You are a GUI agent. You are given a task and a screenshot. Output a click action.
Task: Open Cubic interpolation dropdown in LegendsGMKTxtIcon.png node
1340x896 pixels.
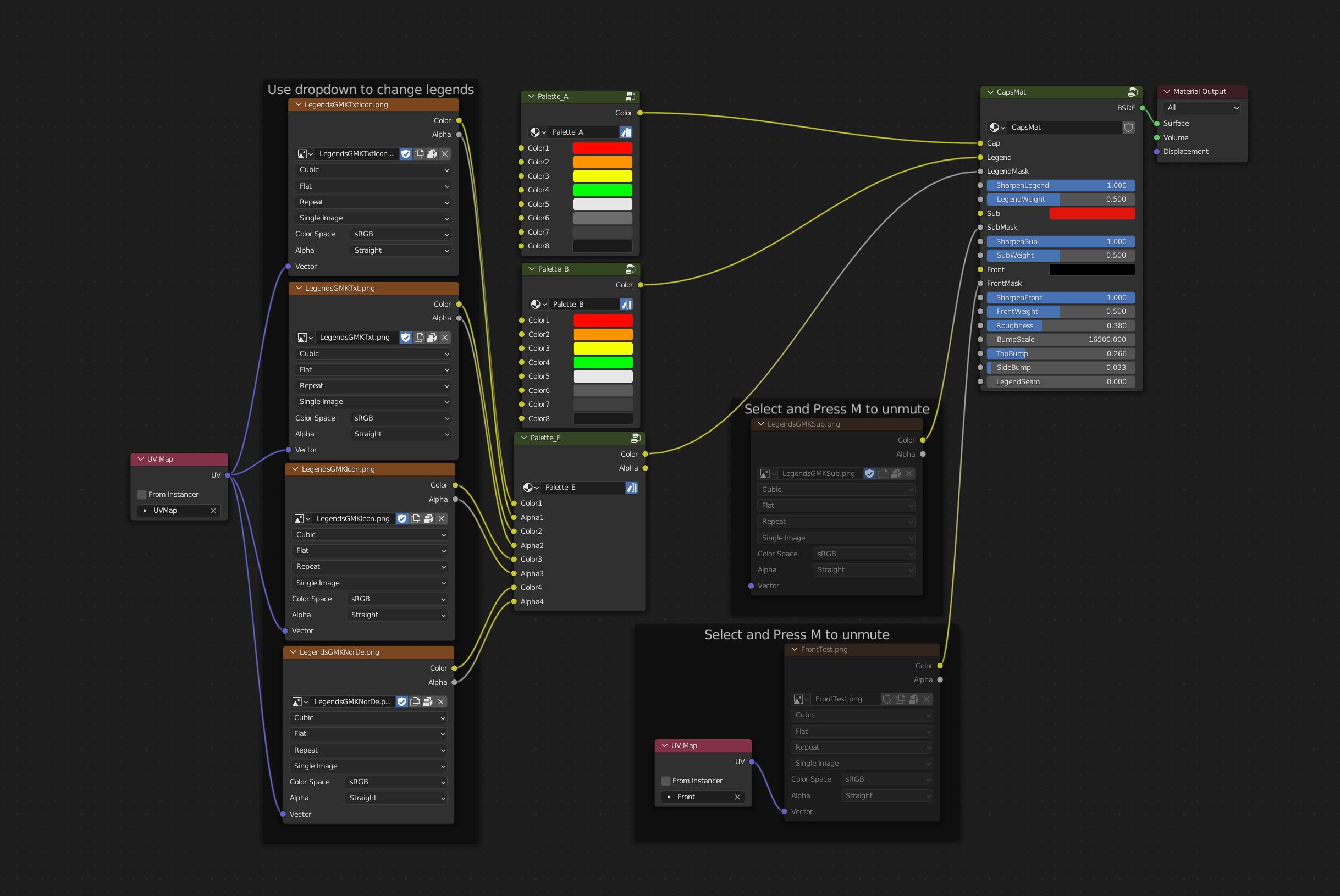[373, 170]
